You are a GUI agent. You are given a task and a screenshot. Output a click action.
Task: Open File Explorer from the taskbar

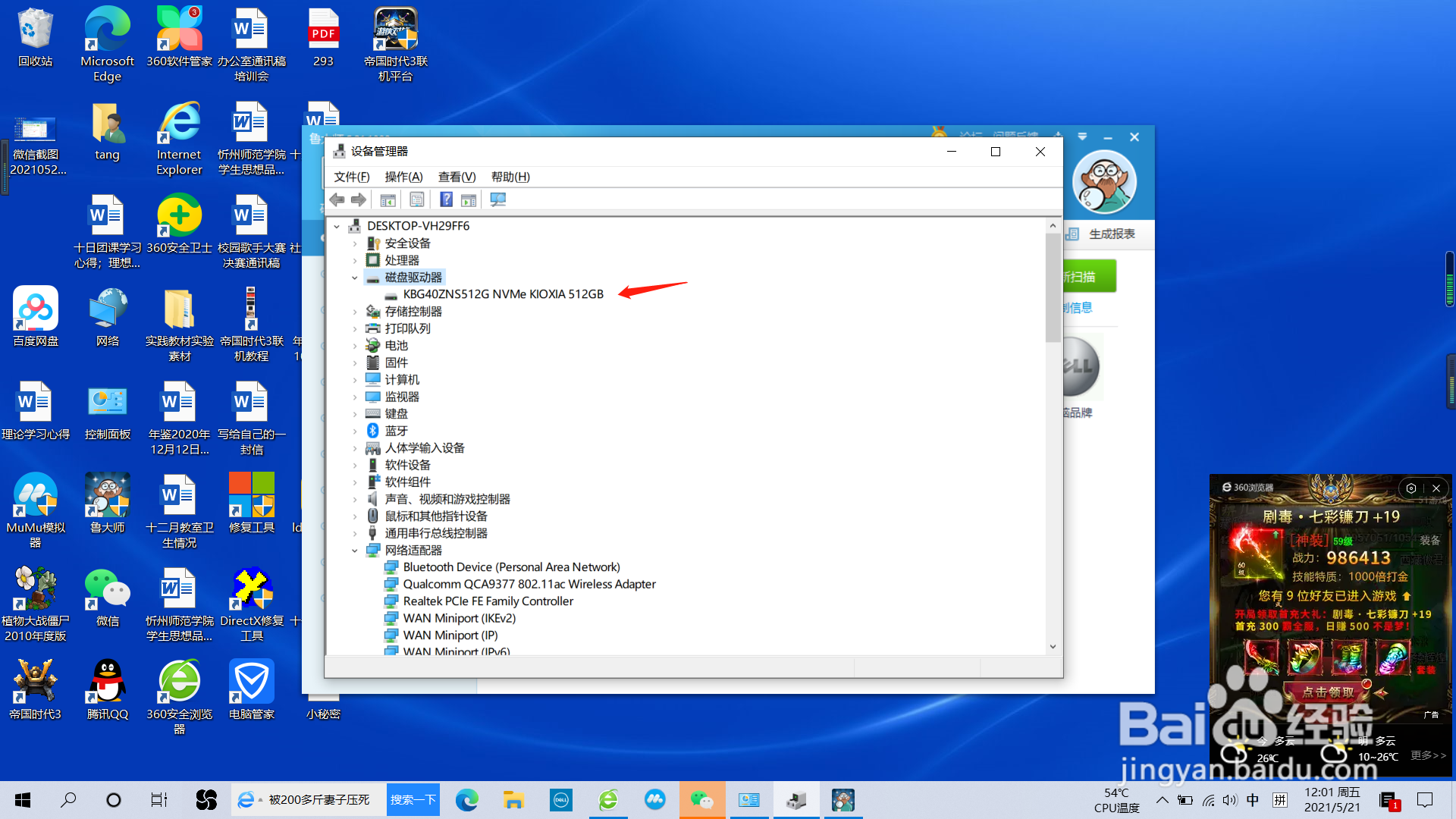click(513, 800)
